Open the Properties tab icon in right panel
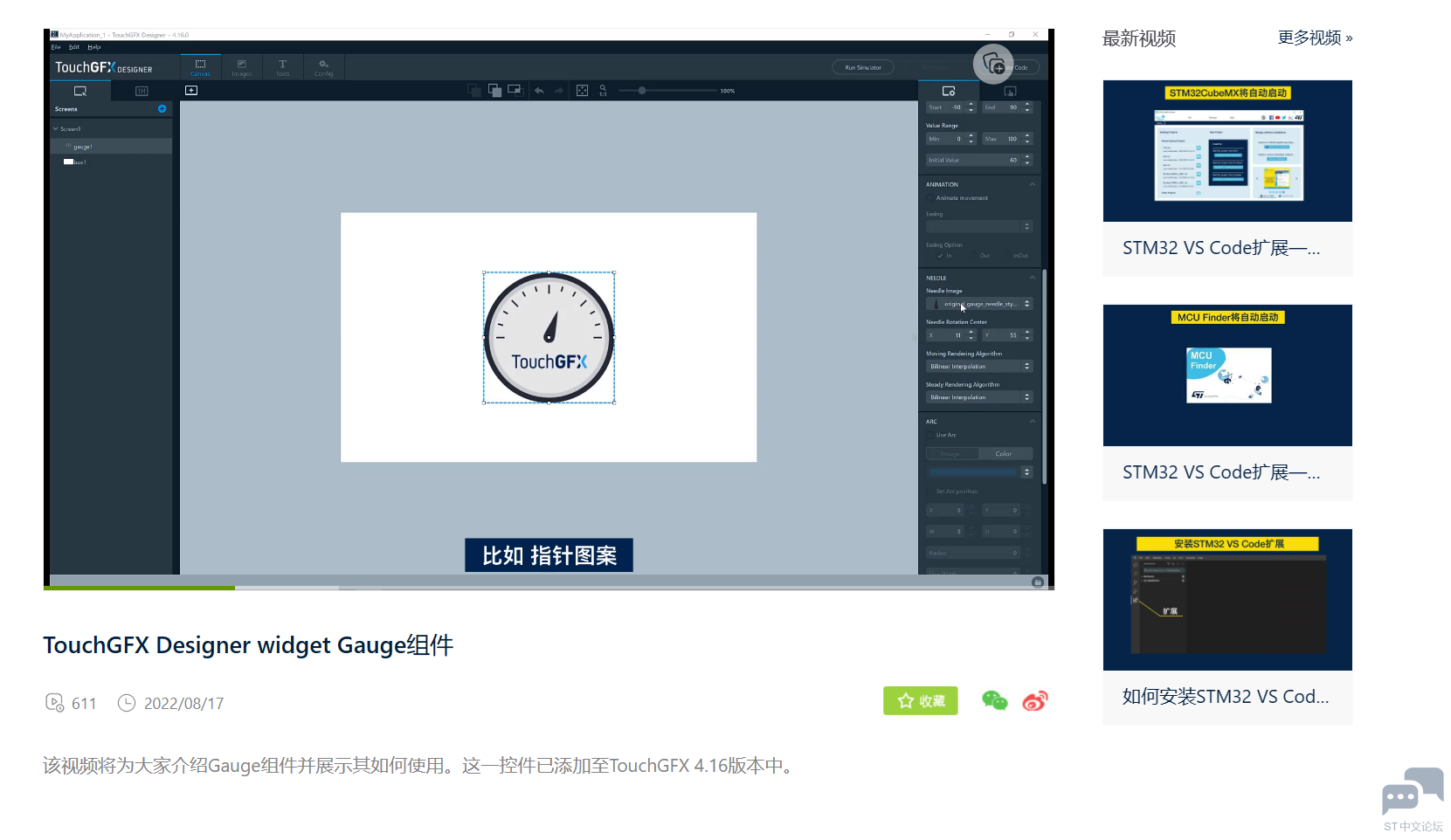The height and width of the screenshot is (840, 1451). pyautogui.click(x=949, y=91)
